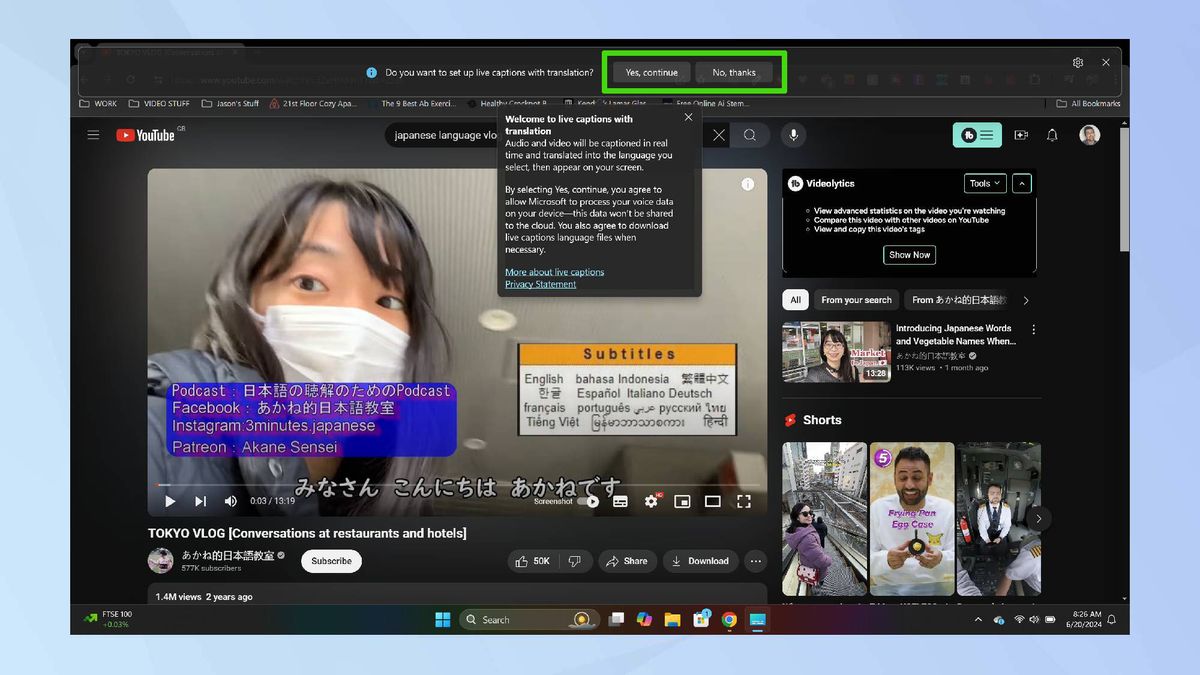The image size is (1200, 675).
Task: Click the Create video icon
Action: tap(1021, 135)
